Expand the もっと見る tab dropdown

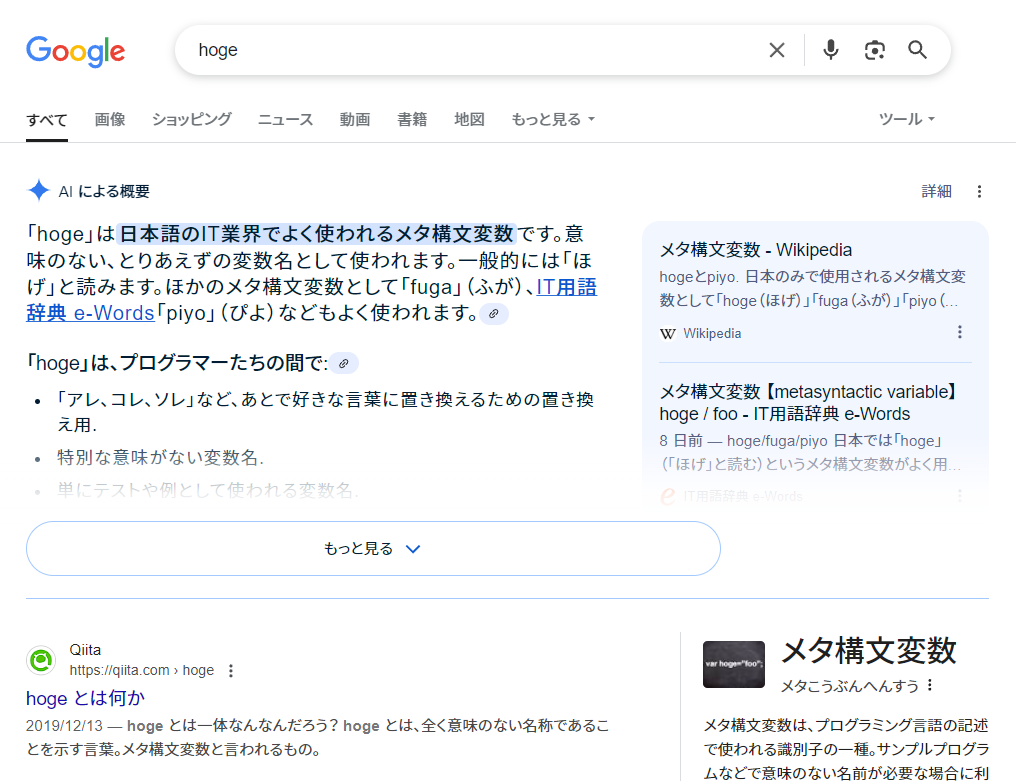click(553, 119)
